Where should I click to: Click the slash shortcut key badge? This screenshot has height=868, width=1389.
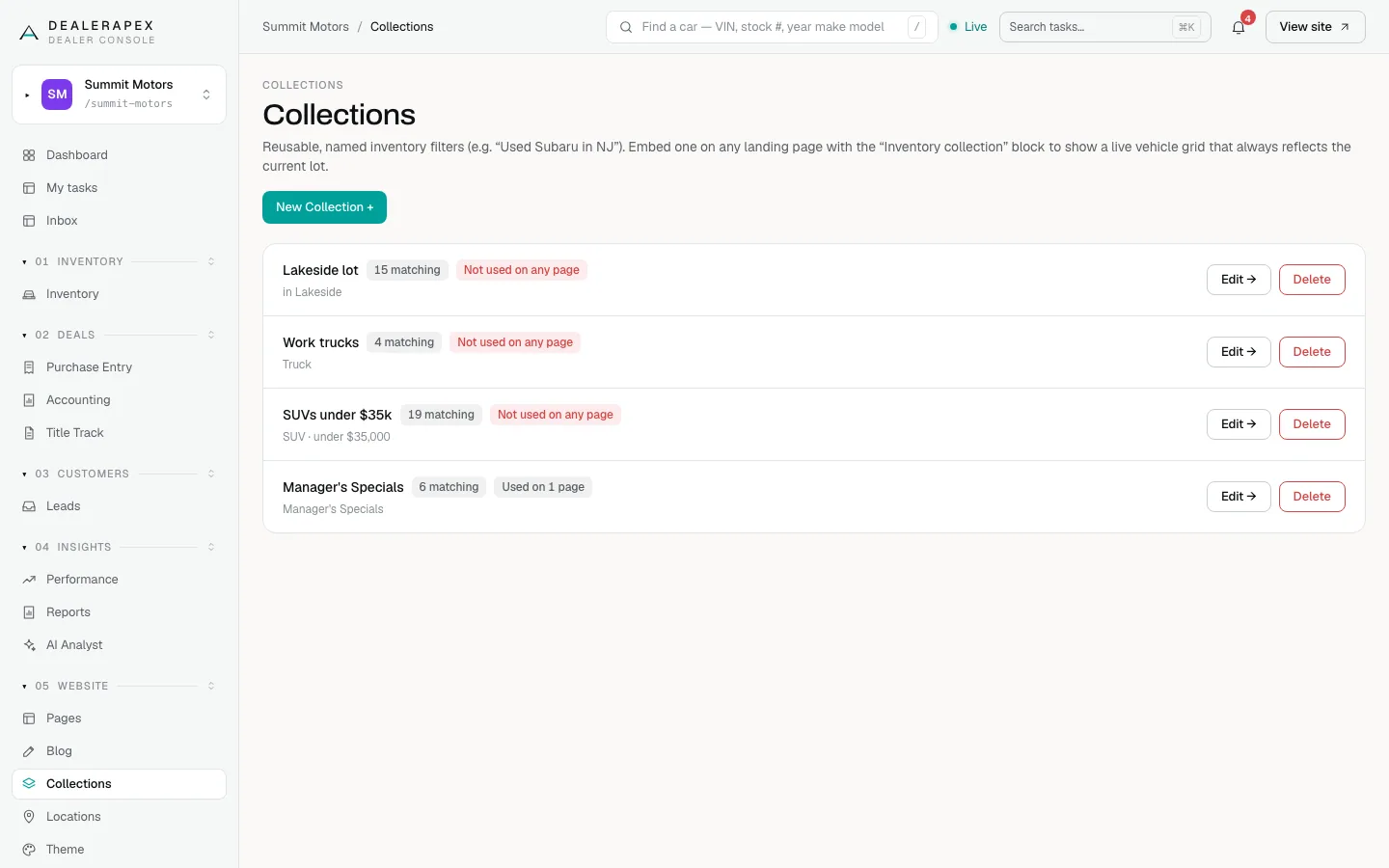(x=916, y=27)
